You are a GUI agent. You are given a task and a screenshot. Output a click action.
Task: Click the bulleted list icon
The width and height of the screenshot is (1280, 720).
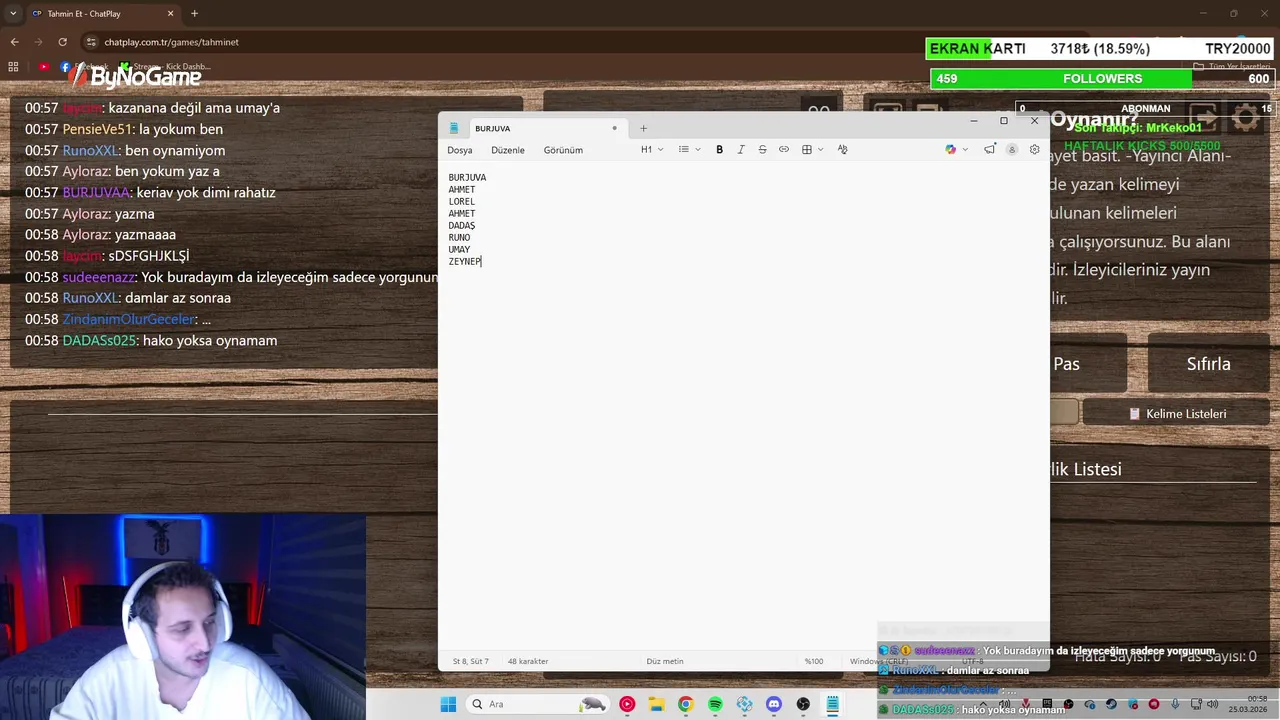click(x=684, y=150)
